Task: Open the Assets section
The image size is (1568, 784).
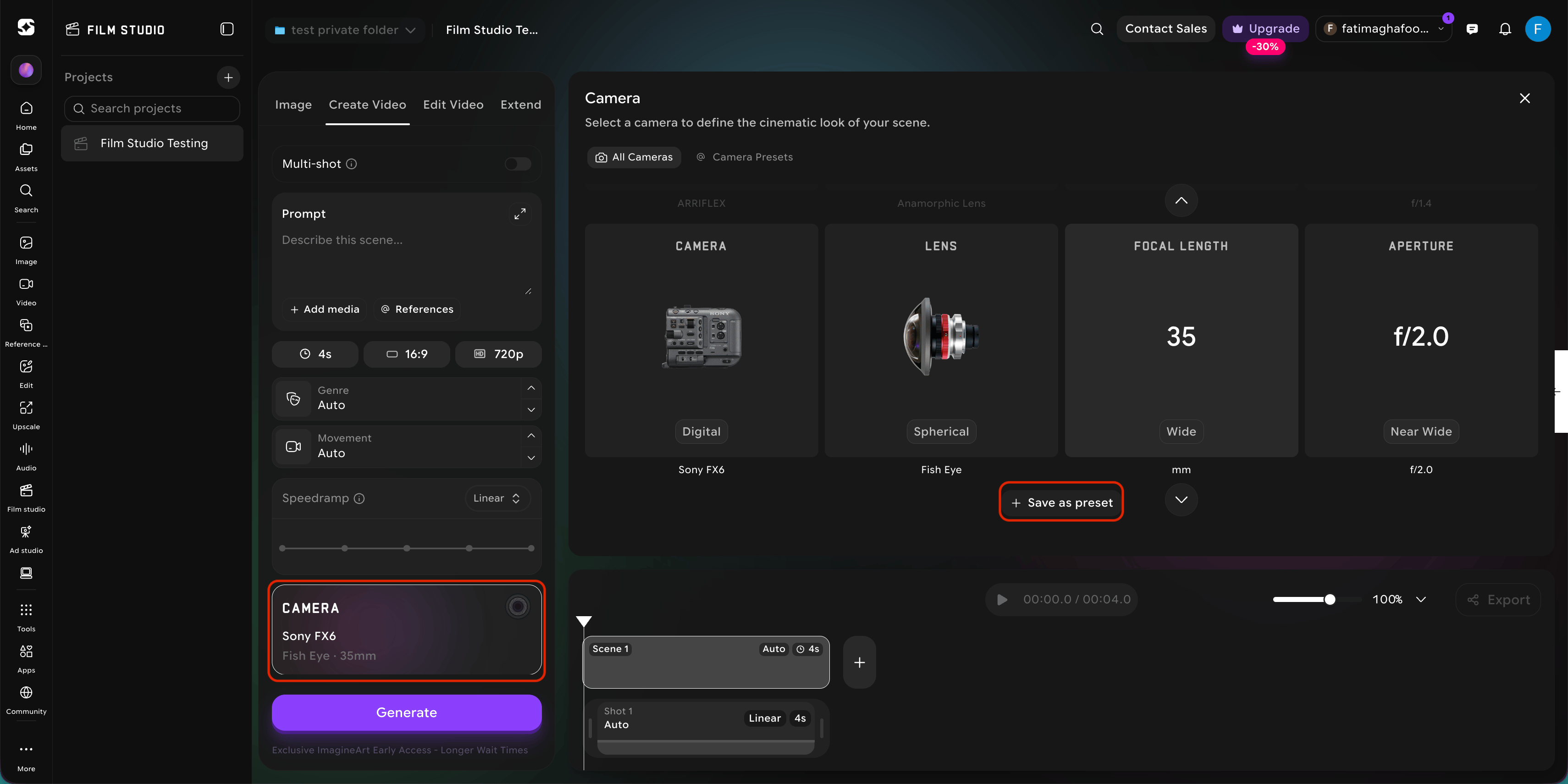Action: tap(26, 157)
